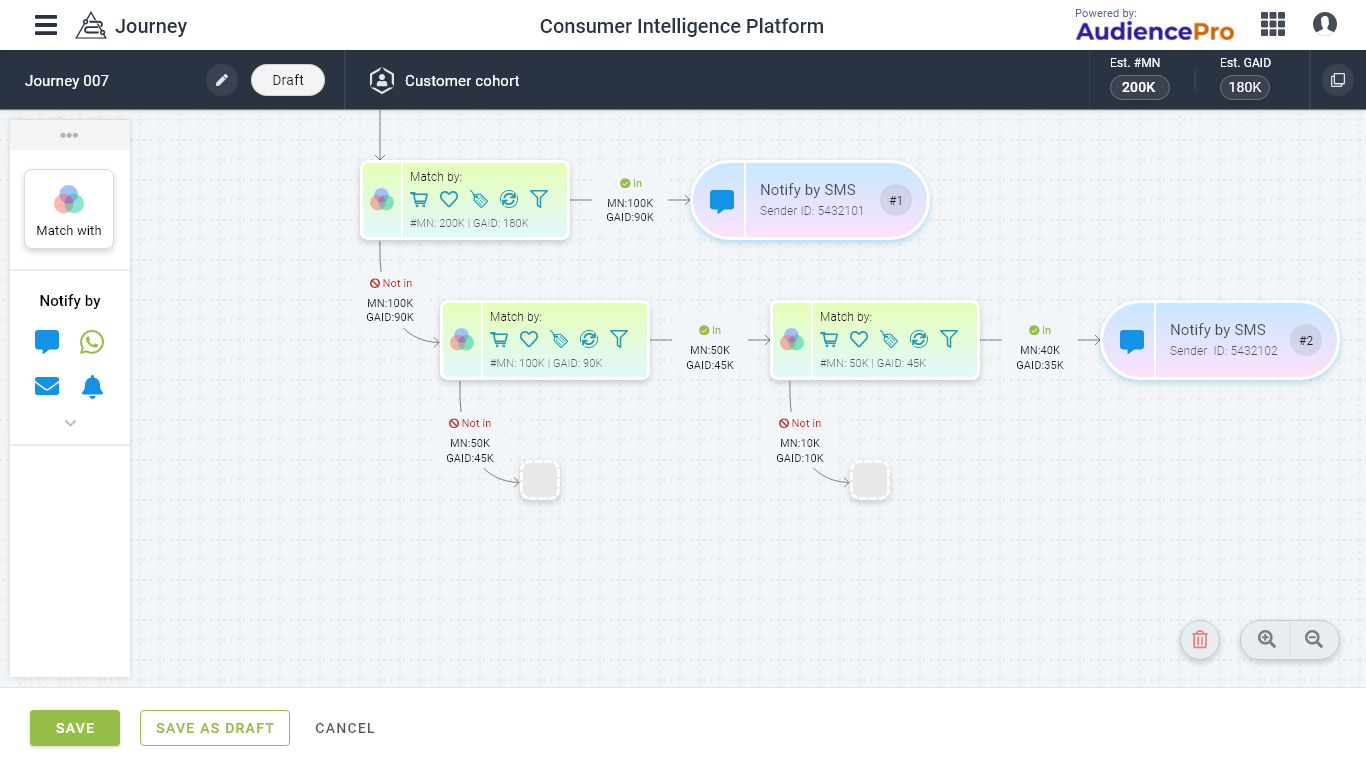The height and width of the screenshot is (768, 1366).
Task: Open the hamburger navigation menu
Action: click(46, 26)
